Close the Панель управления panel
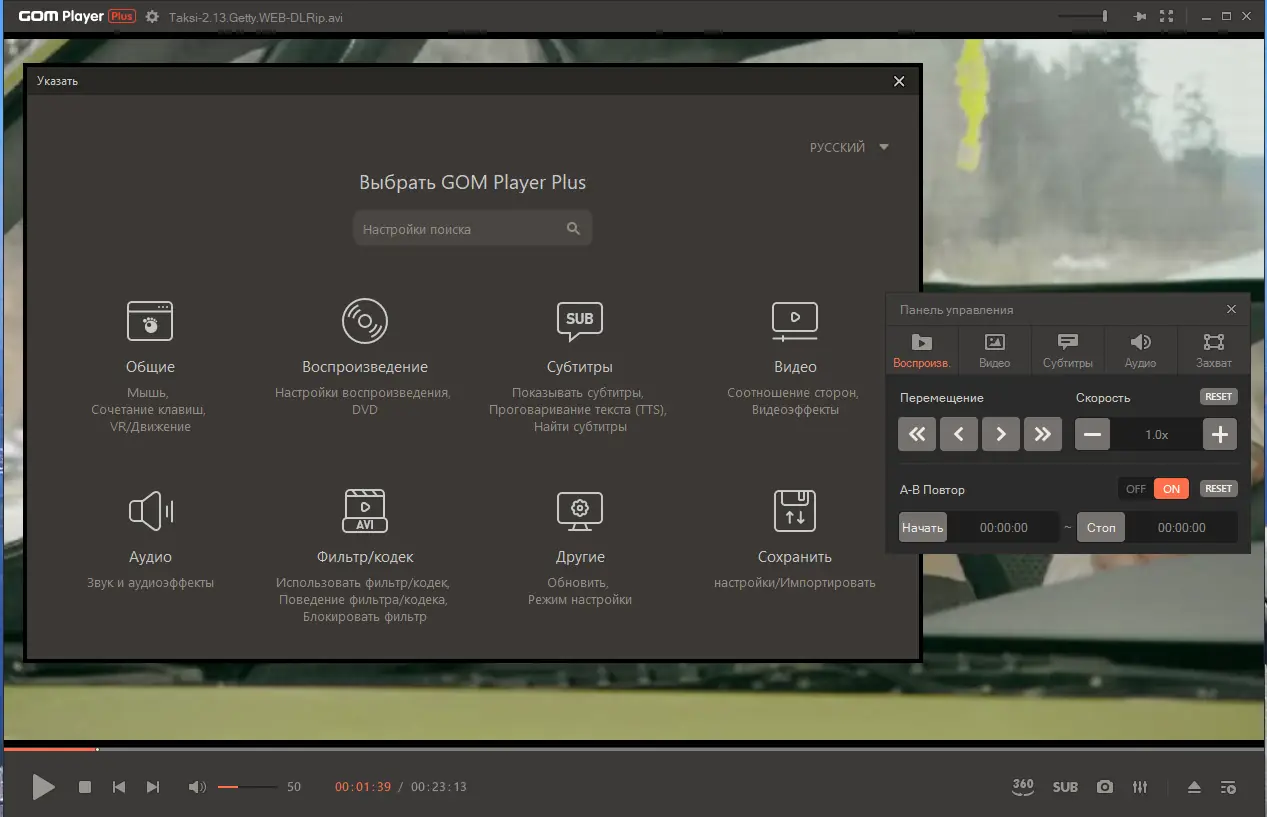1267x817 pixels. (x=1232, y=309)
